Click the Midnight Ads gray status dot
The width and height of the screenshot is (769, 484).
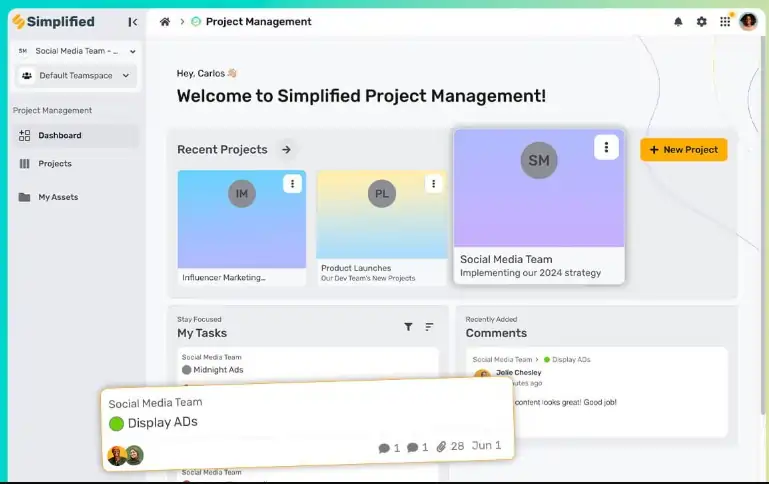click(x=186, y=370)
